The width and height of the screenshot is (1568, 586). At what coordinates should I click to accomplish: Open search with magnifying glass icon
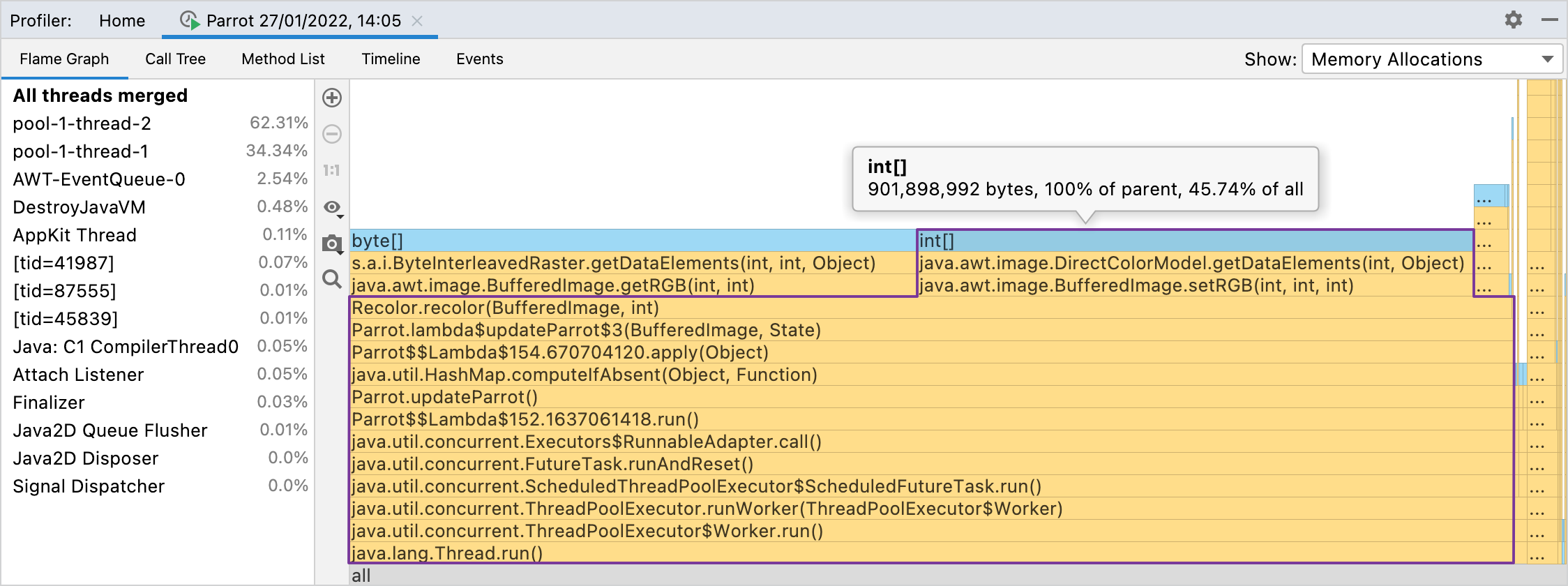(332, 280)
